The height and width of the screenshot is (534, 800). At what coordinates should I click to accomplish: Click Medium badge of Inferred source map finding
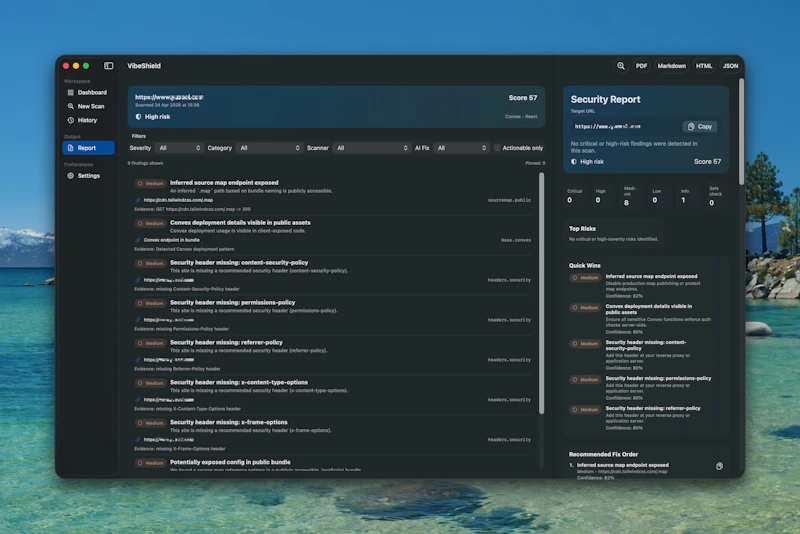151,184
